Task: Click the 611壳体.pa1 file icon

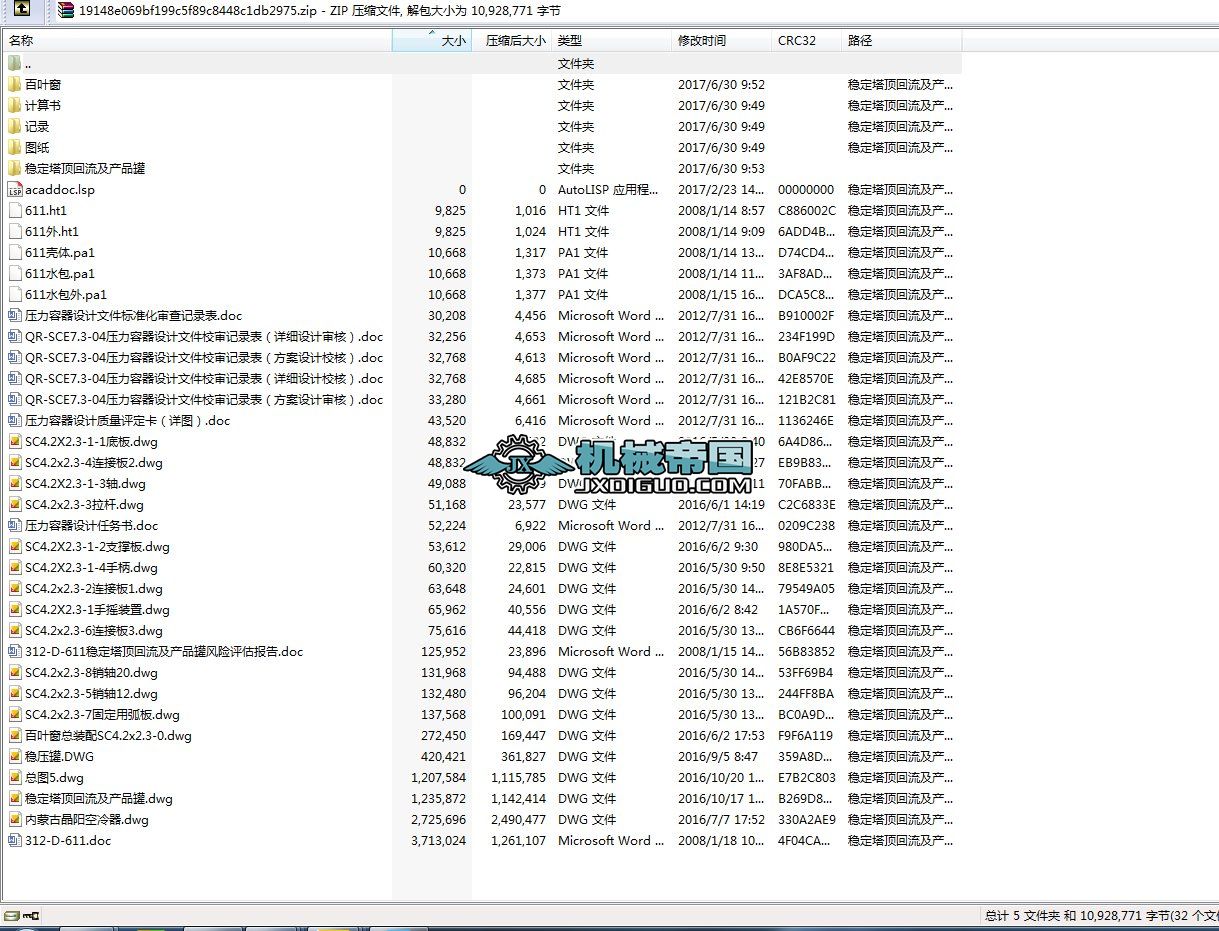Action: point(14,252)
